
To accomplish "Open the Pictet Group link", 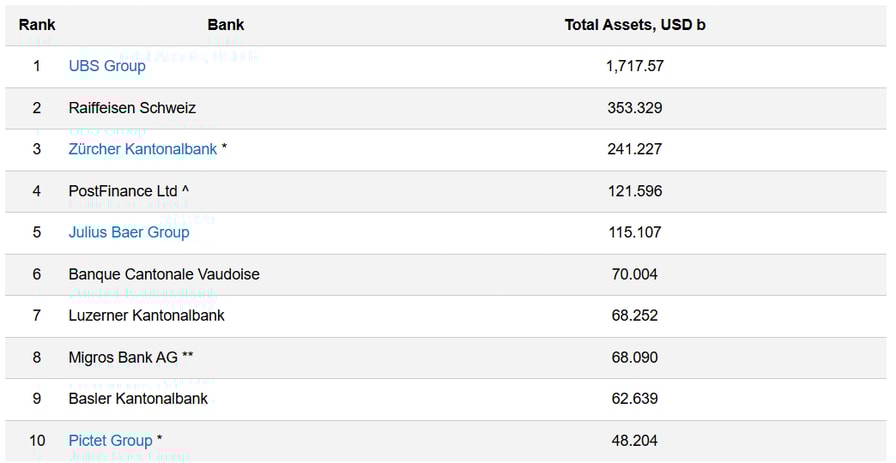I will point(110,440).
